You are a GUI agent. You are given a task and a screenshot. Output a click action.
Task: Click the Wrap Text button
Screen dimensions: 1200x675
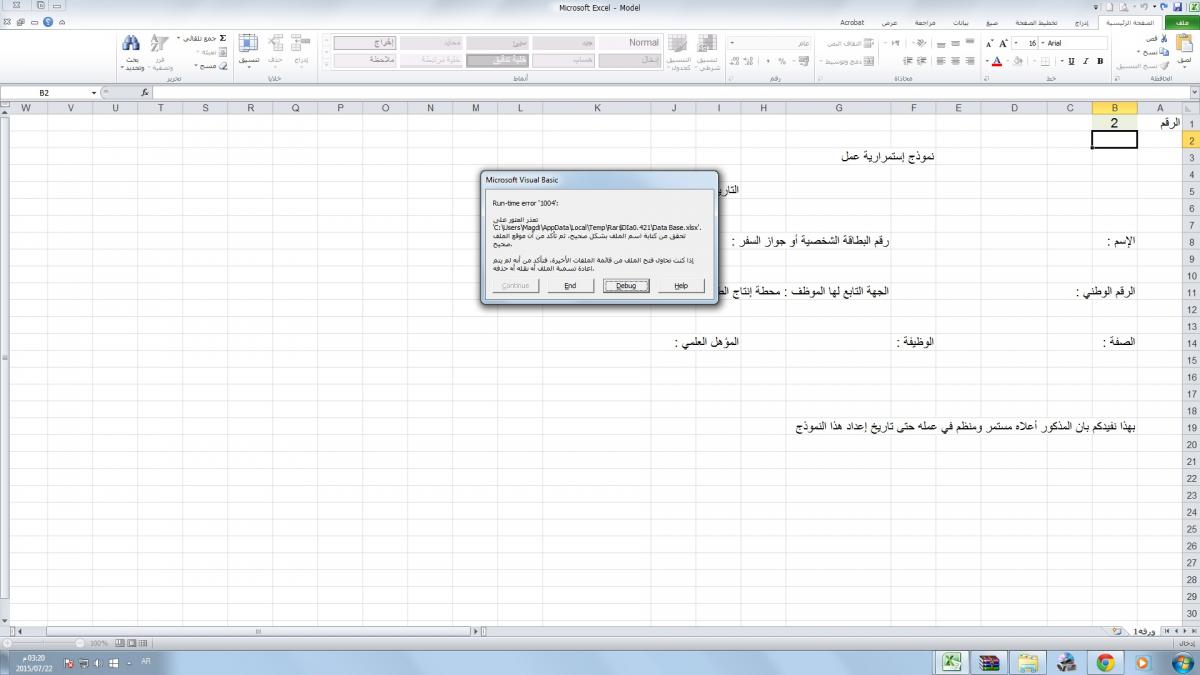pyautogui.click(x=851, y=43)
